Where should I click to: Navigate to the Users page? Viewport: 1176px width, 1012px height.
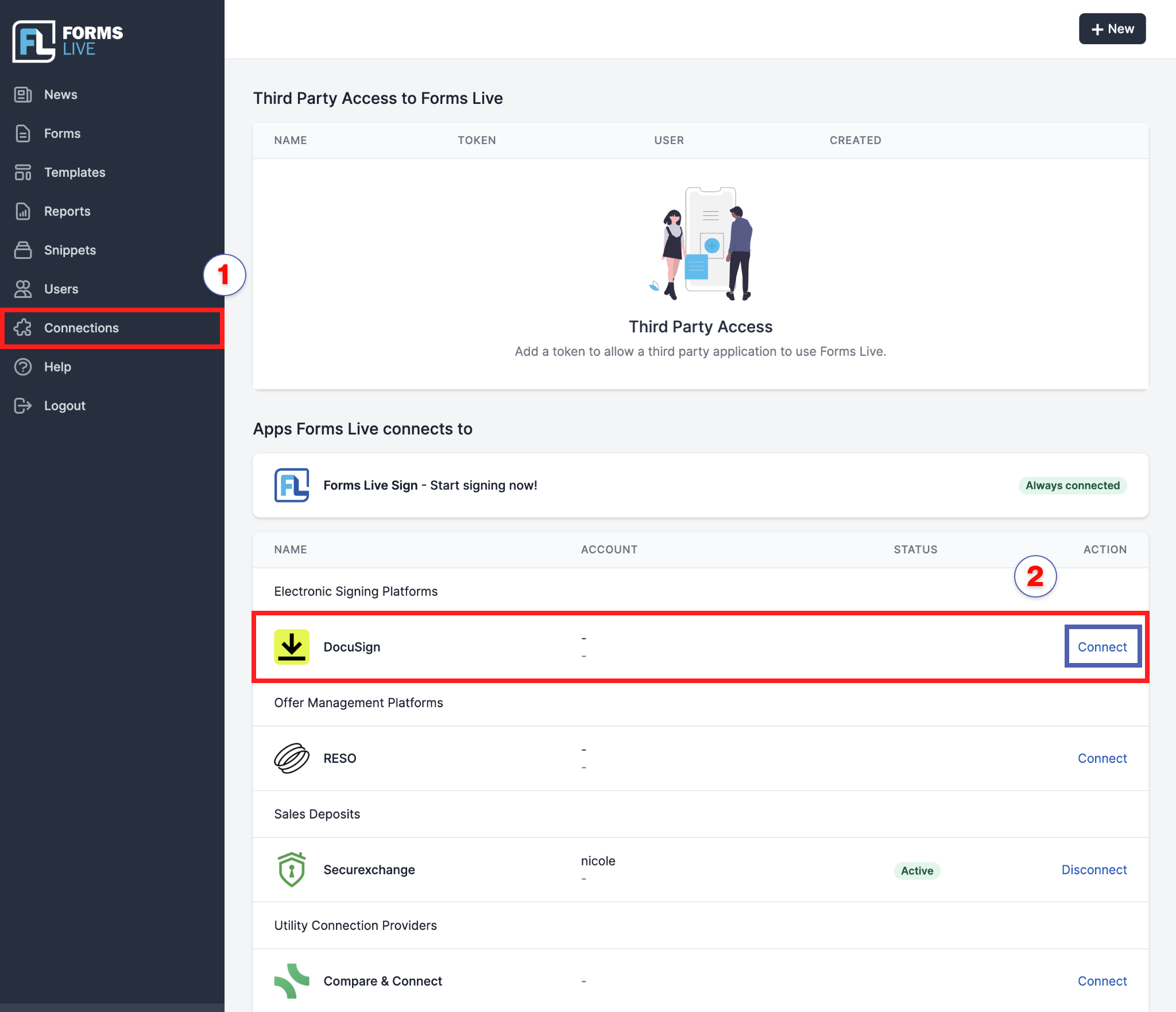pyautogui.click(x=112, y=289)
